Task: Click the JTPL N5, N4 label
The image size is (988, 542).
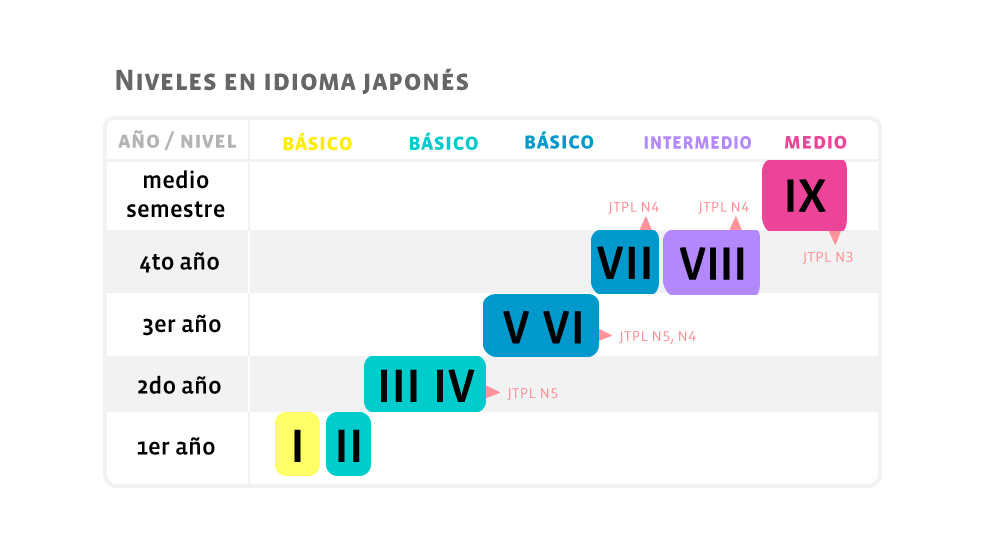Action: [x=657, y=337]
